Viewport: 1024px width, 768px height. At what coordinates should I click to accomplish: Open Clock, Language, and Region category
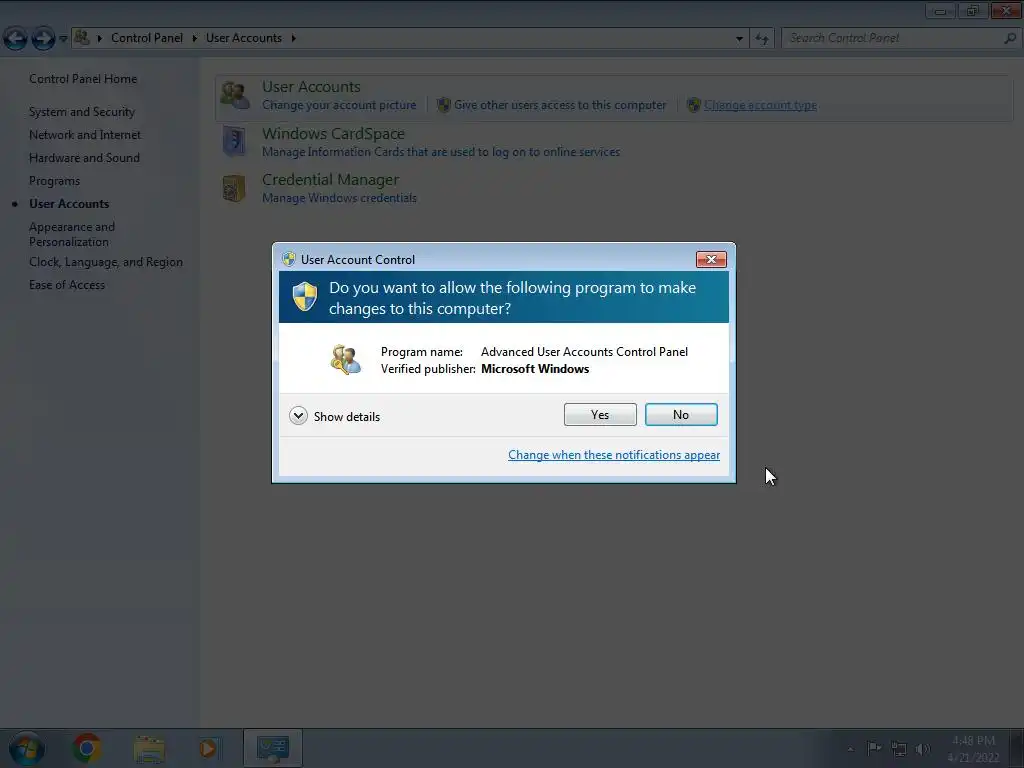pyautogui.click(x=106, y=262)
